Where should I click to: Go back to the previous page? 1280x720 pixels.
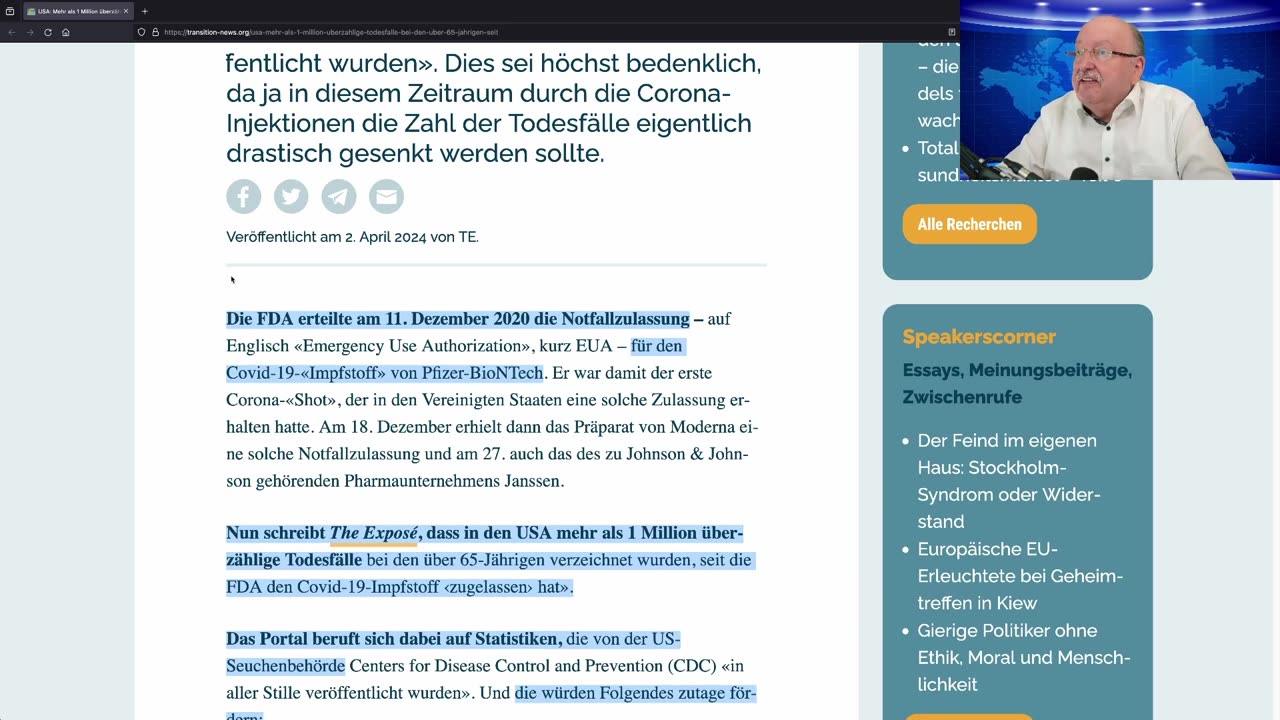pos(12,32)
